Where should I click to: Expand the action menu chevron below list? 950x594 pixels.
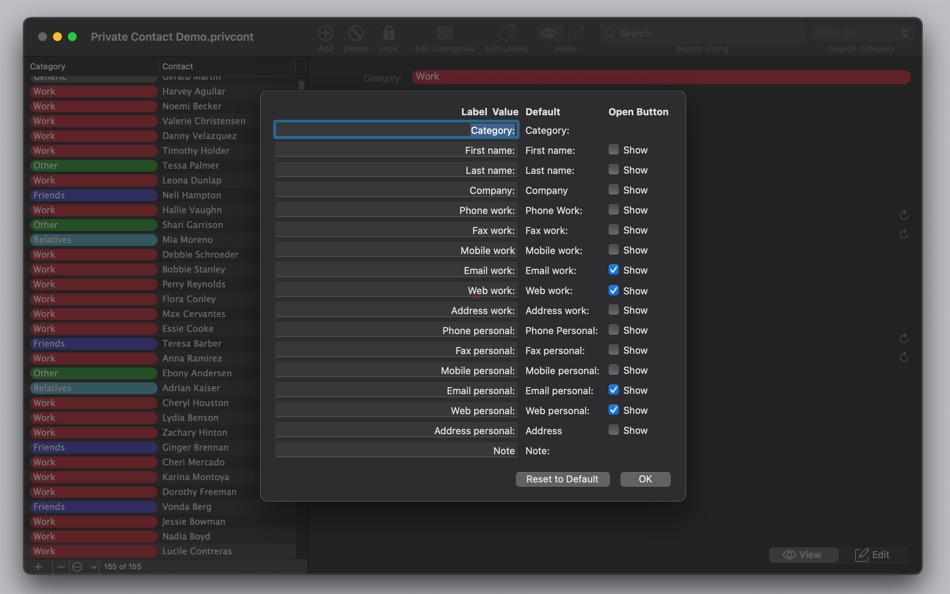click(94, 567)
